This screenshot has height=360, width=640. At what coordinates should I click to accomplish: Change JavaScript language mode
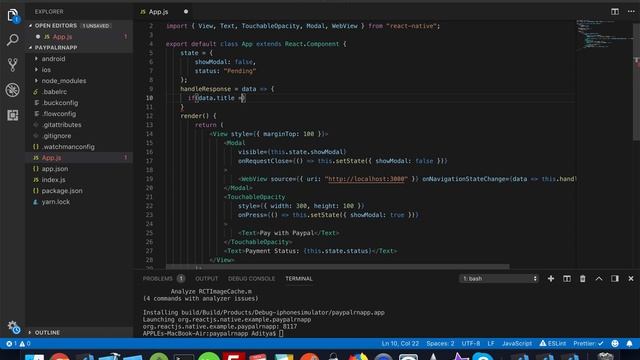click(517, 344)
